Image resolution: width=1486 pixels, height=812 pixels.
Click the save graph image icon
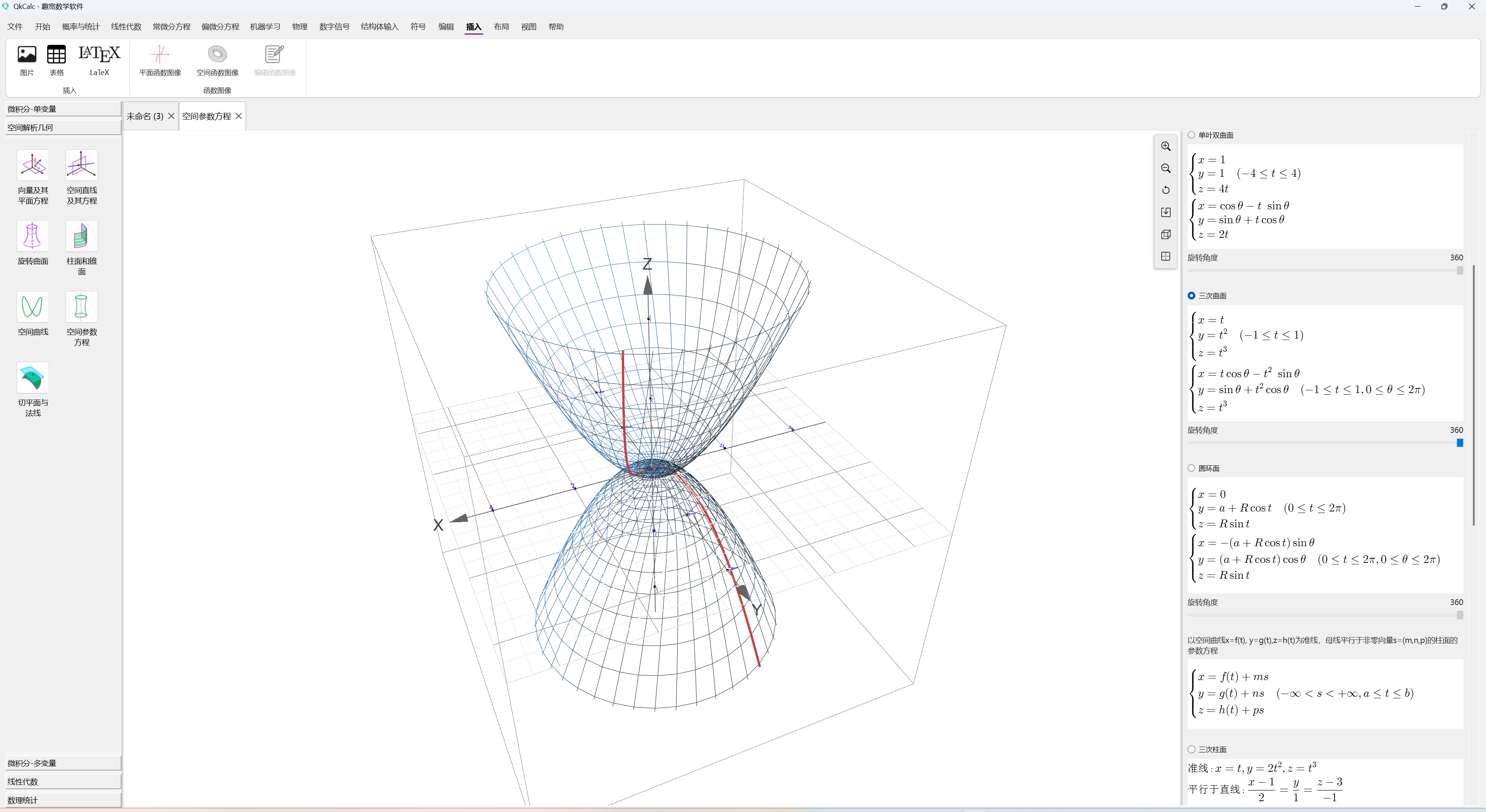1165,212
